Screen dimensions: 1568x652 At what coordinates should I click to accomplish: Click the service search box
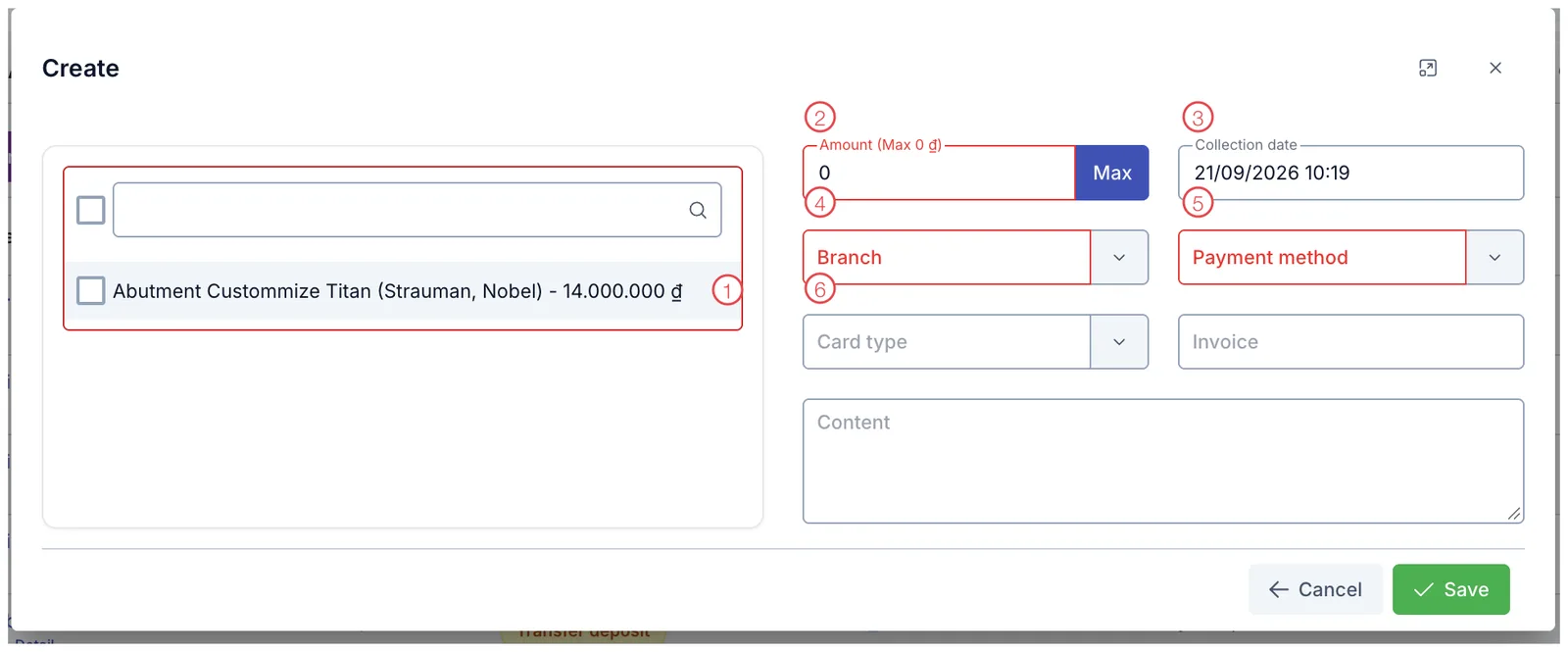click(x=417, y=210)
